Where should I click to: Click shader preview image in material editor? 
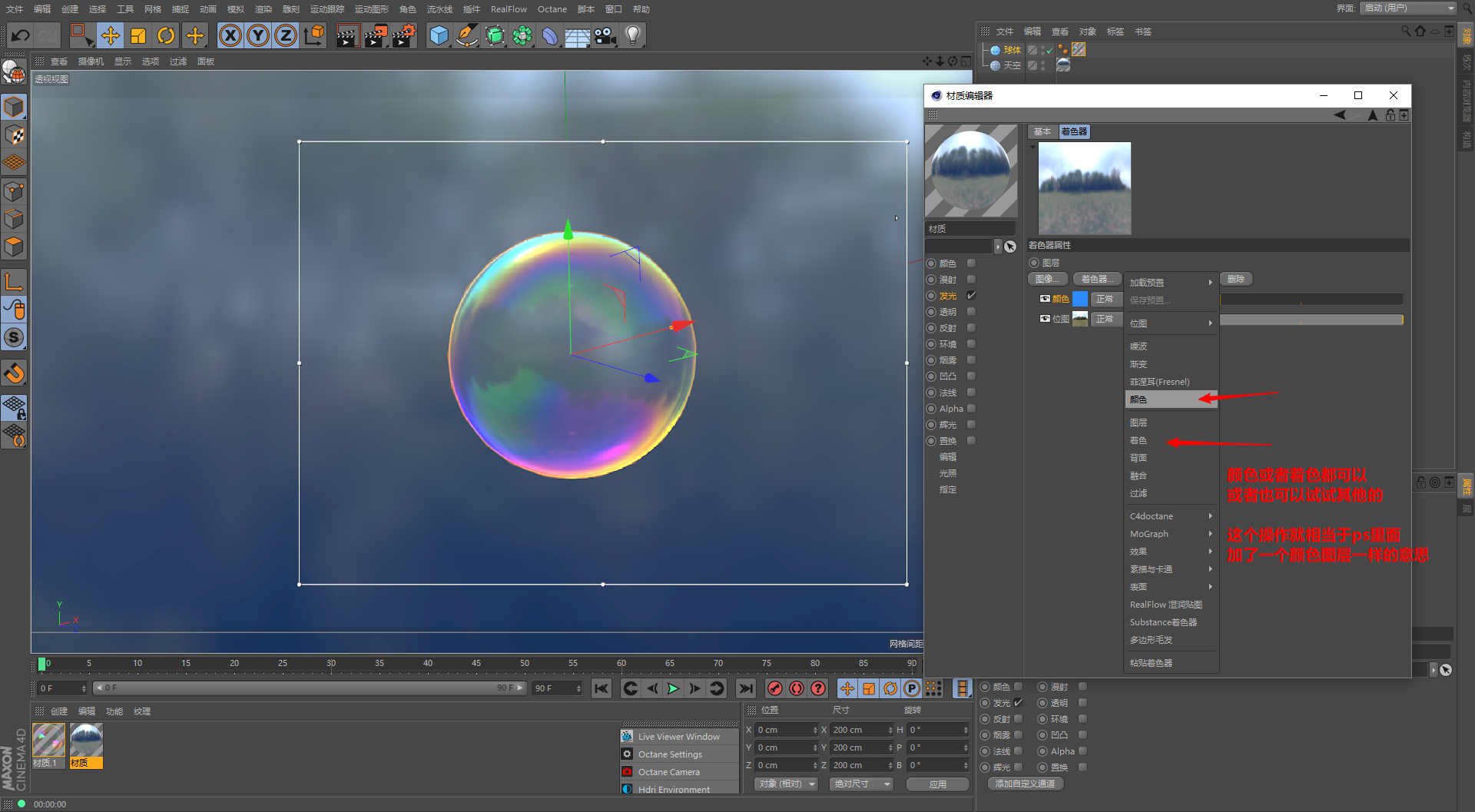click(1085, 188)
